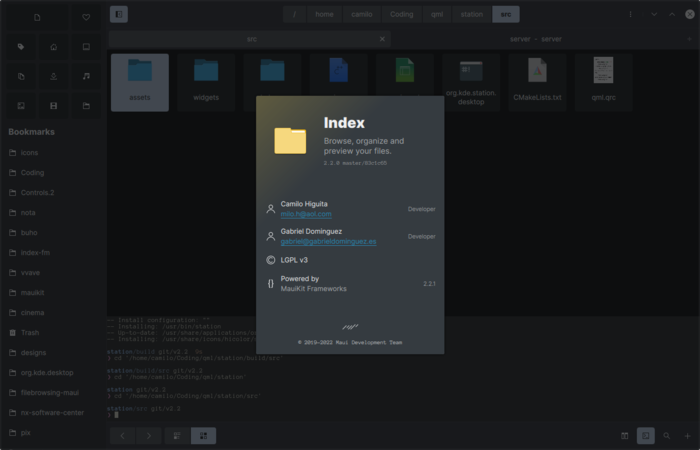Go to home in the path bar
This screenshot has height=450, width=700.
coord(324,14)
